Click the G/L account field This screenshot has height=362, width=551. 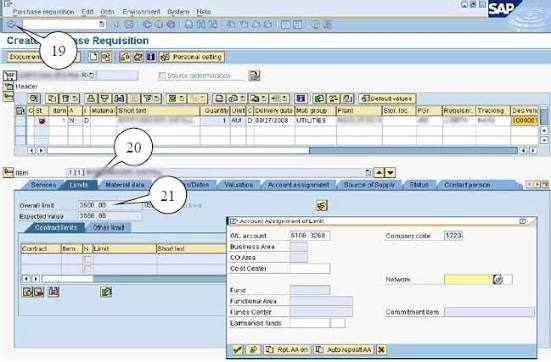point(310,235)
